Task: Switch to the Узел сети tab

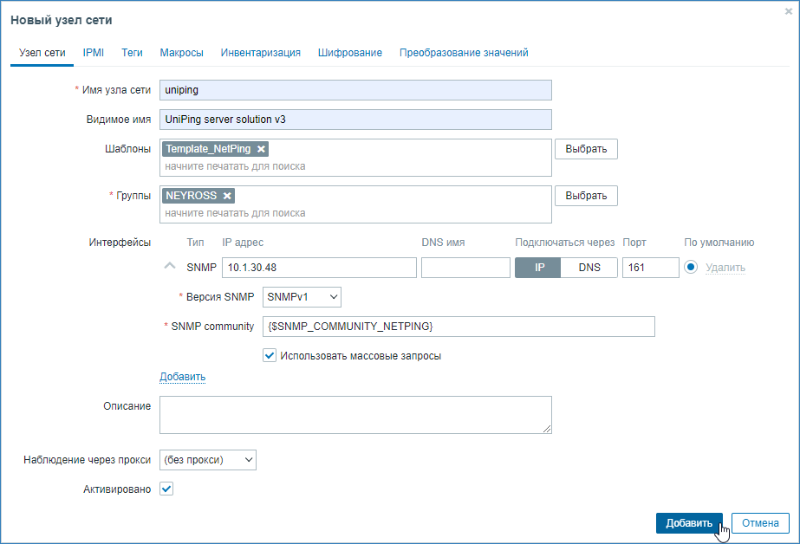Action: pos(42,53)
